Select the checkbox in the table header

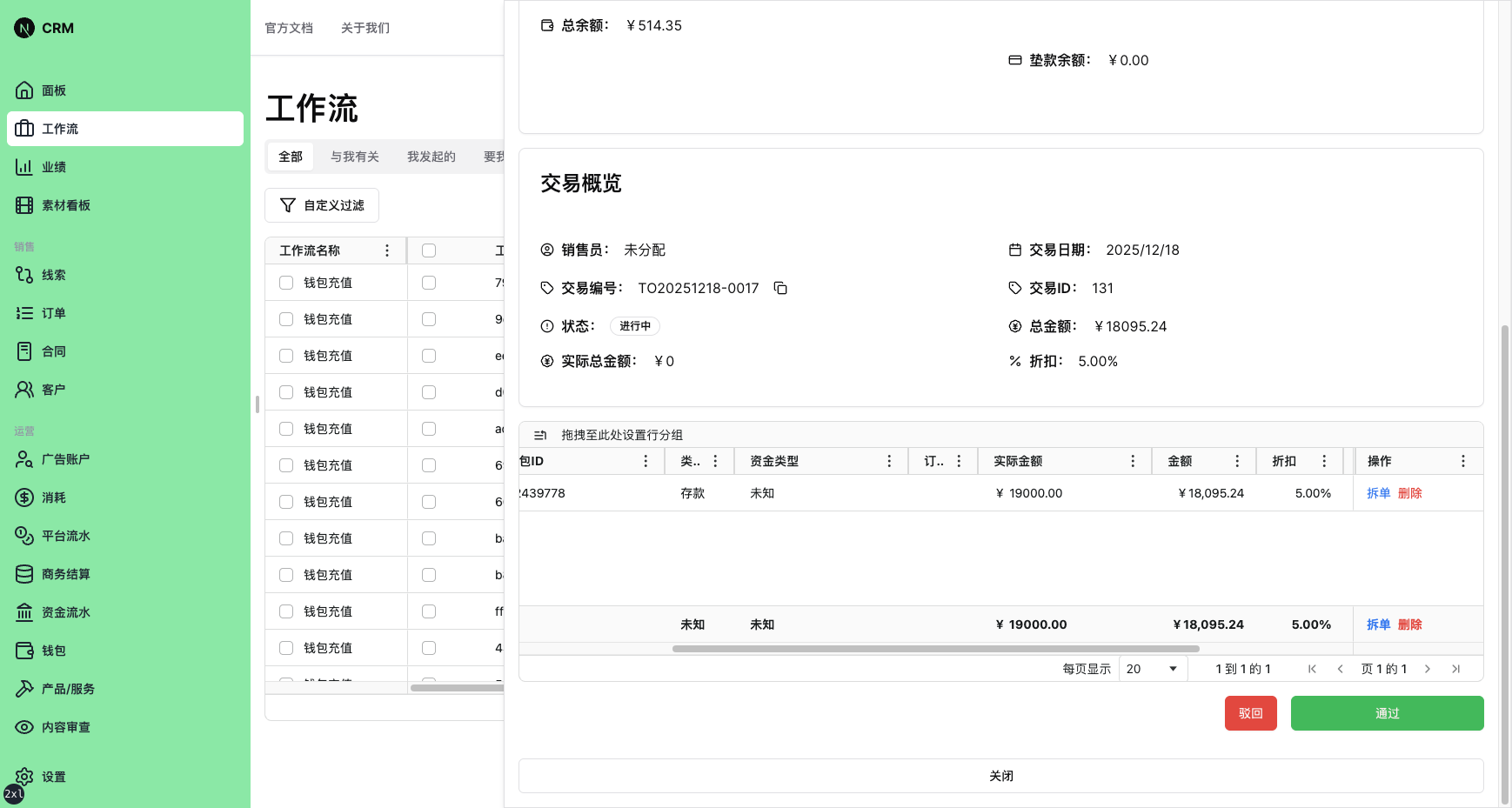(x=429, y=250)
